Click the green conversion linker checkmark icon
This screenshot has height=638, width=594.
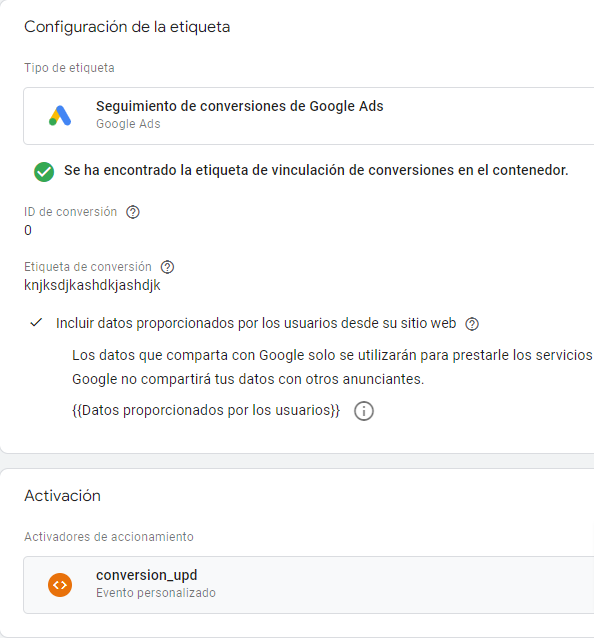point(44,172)
